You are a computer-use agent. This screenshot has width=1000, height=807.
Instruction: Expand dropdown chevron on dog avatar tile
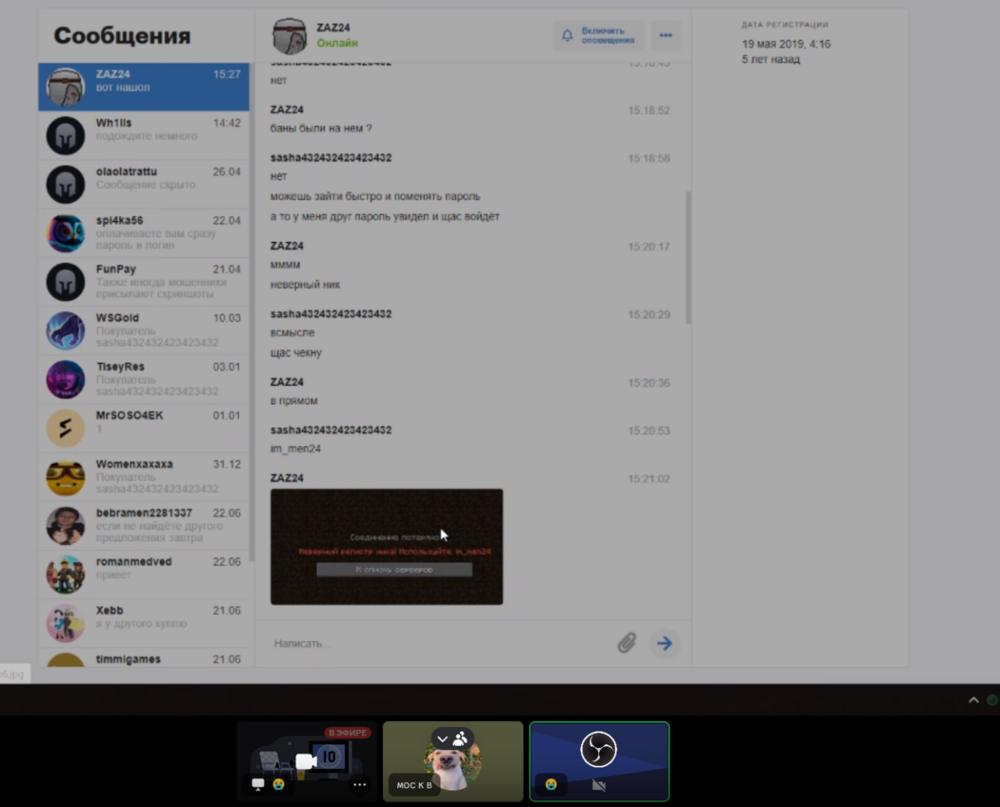tap(443, 739)
